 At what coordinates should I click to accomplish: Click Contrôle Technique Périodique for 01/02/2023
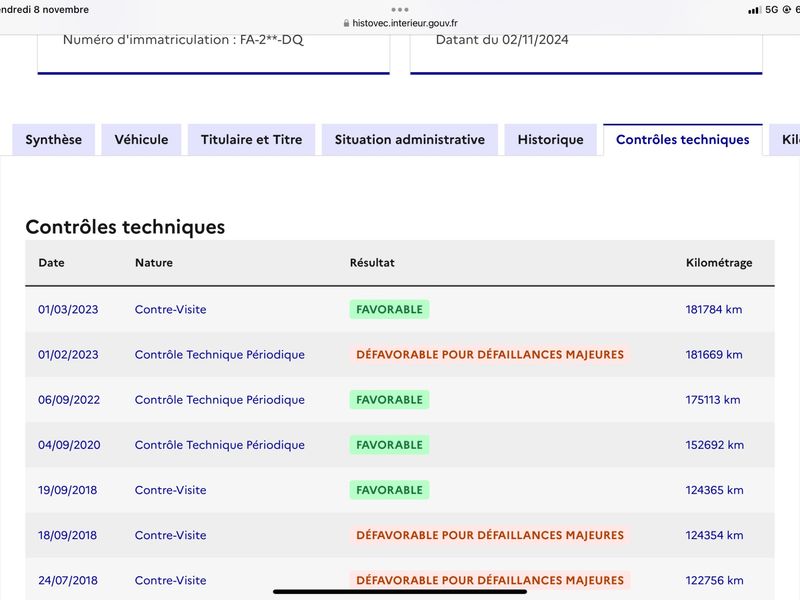coord(219,355)
